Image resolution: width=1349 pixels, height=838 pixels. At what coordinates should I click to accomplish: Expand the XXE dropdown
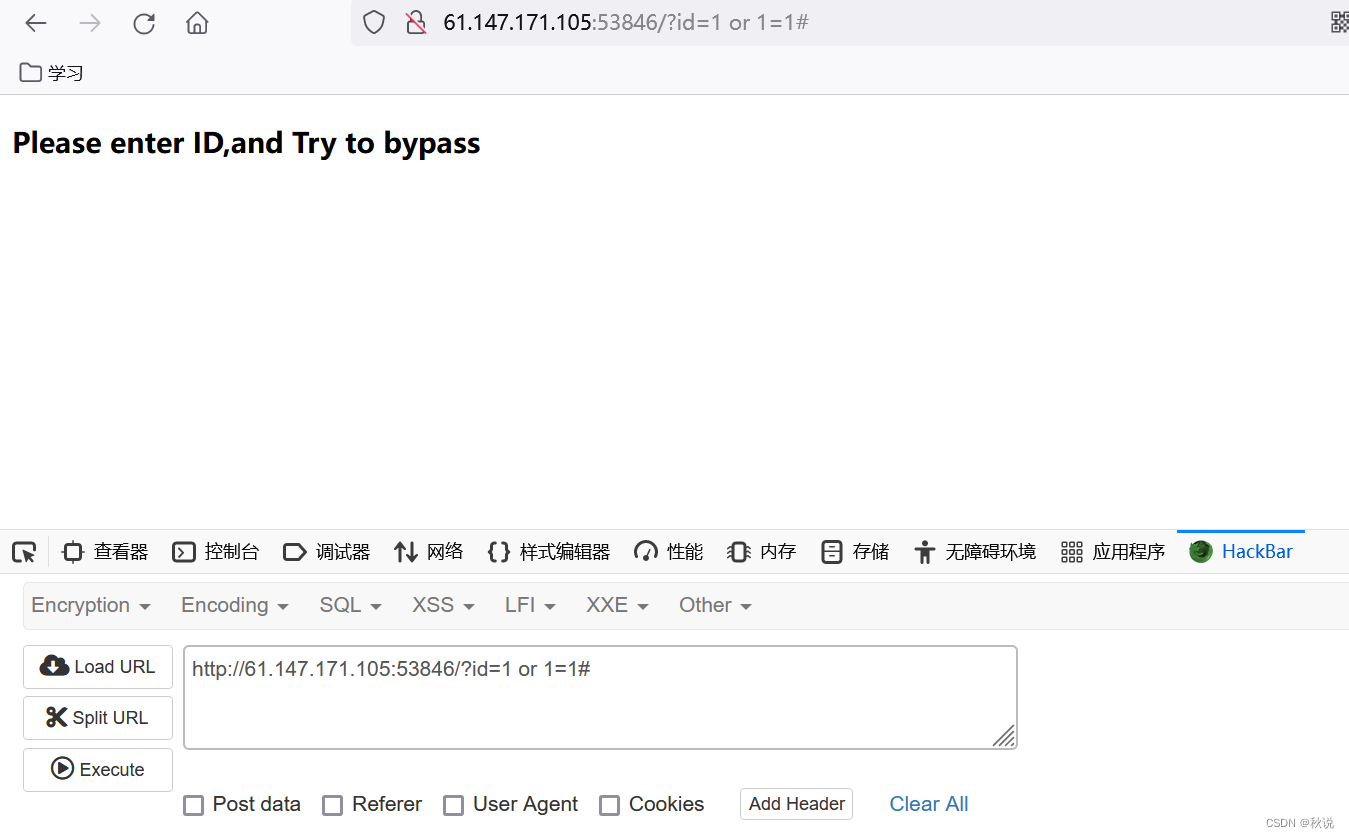(618, 605)
